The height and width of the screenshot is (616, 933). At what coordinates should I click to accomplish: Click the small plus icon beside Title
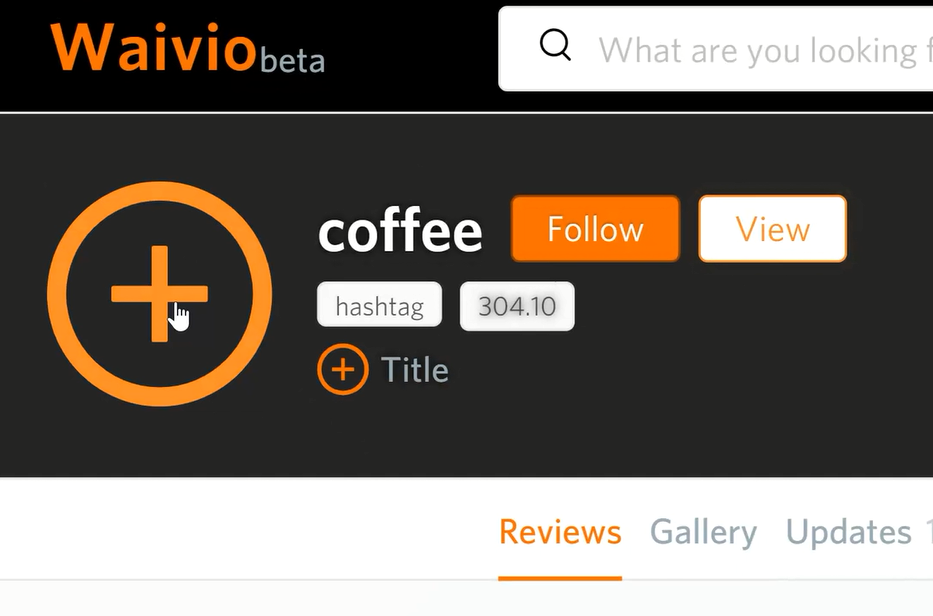click(x=343, y=370)
